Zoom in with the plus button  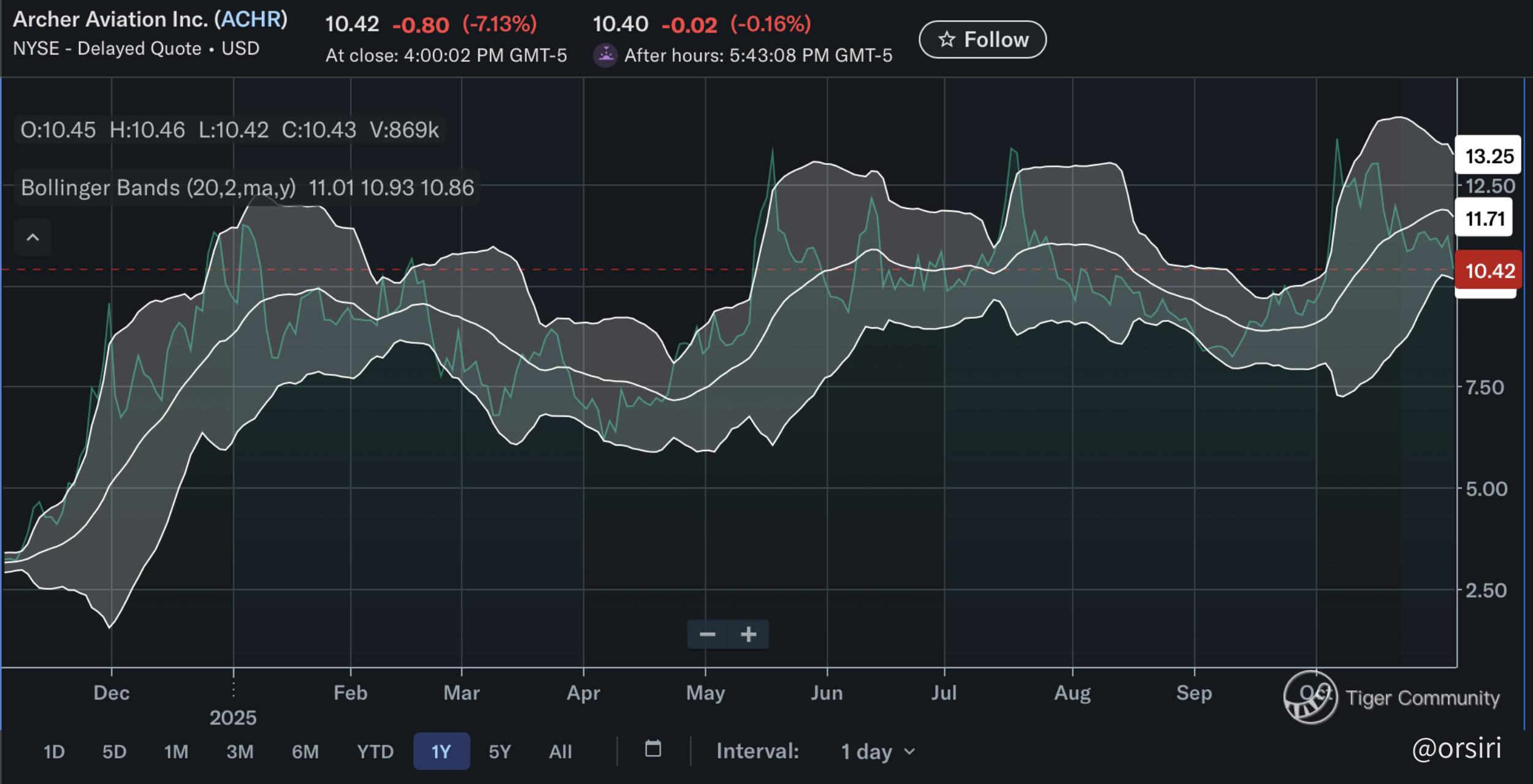coord(748,634)
